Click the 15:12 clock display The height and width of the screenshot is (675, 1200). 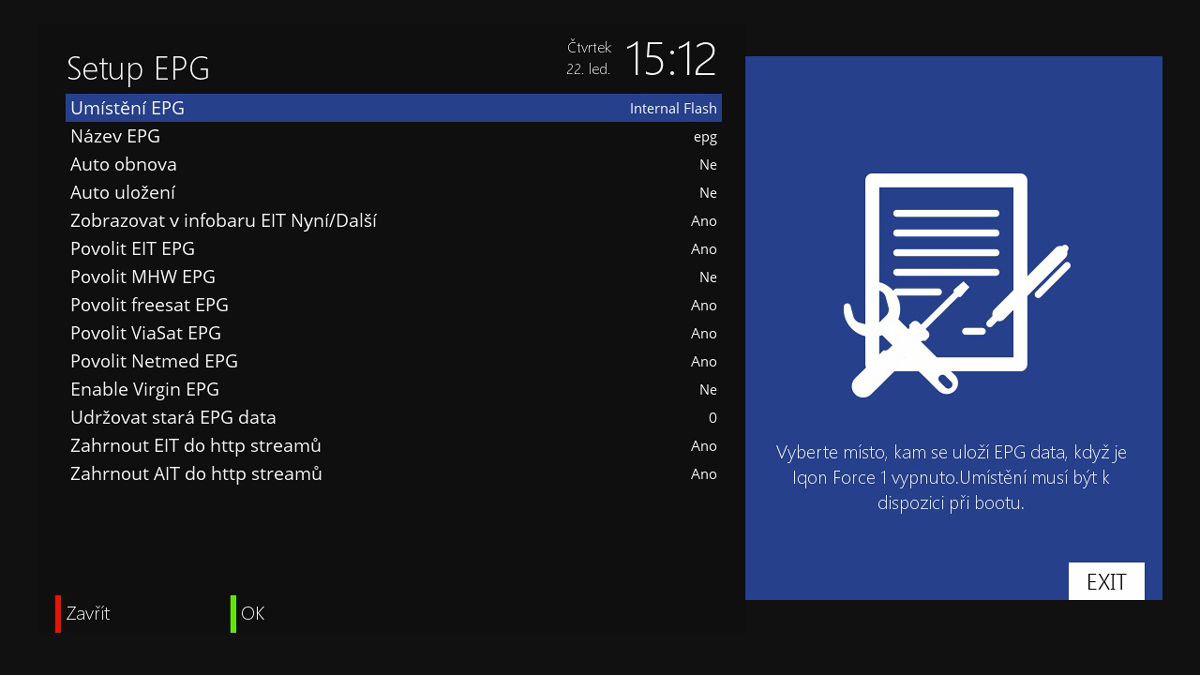(x=671, y=59)
